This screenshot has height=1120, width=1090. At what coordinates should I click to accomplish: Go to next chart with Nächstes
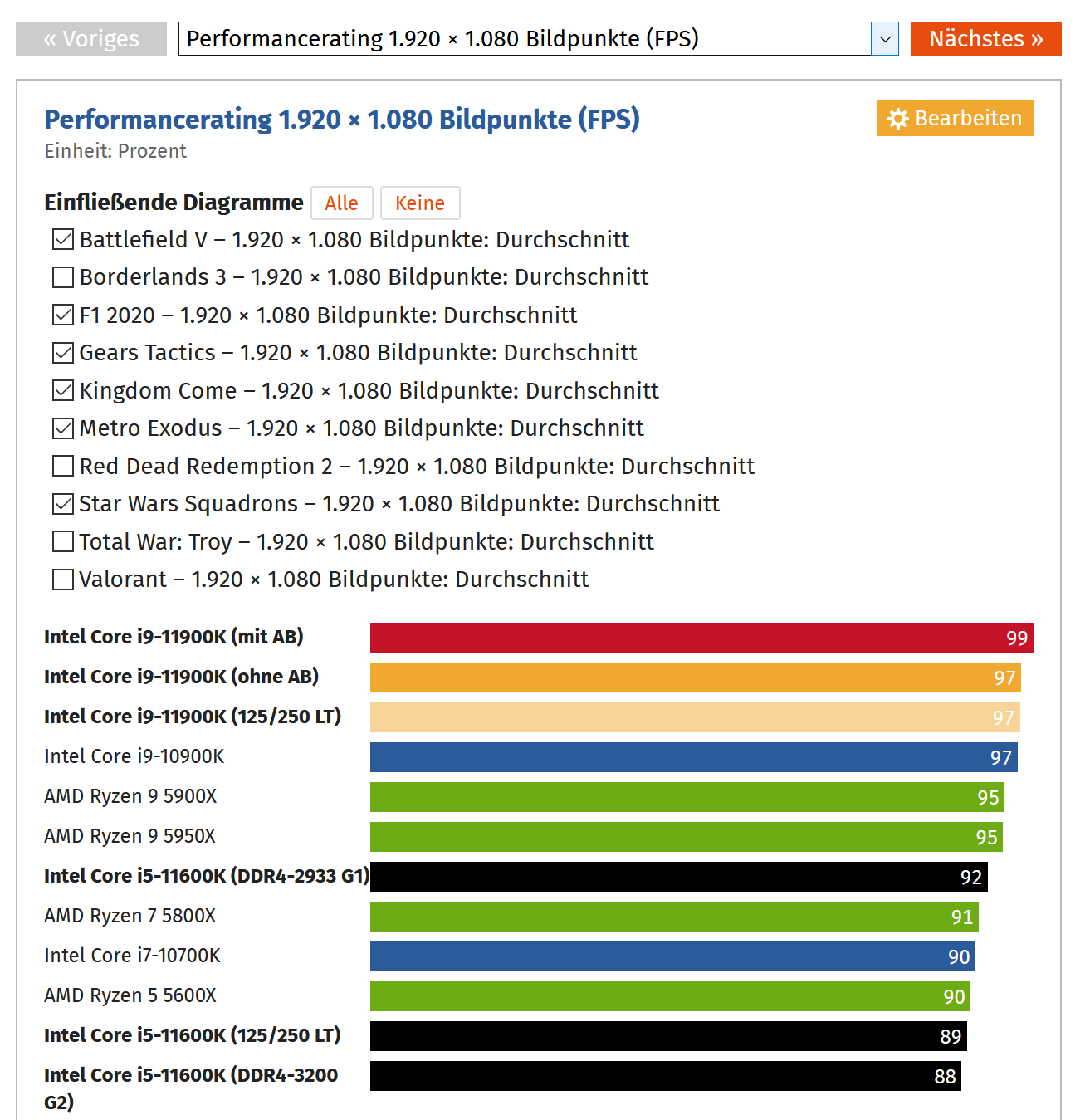pyautogui.click(x=985, y=39)
